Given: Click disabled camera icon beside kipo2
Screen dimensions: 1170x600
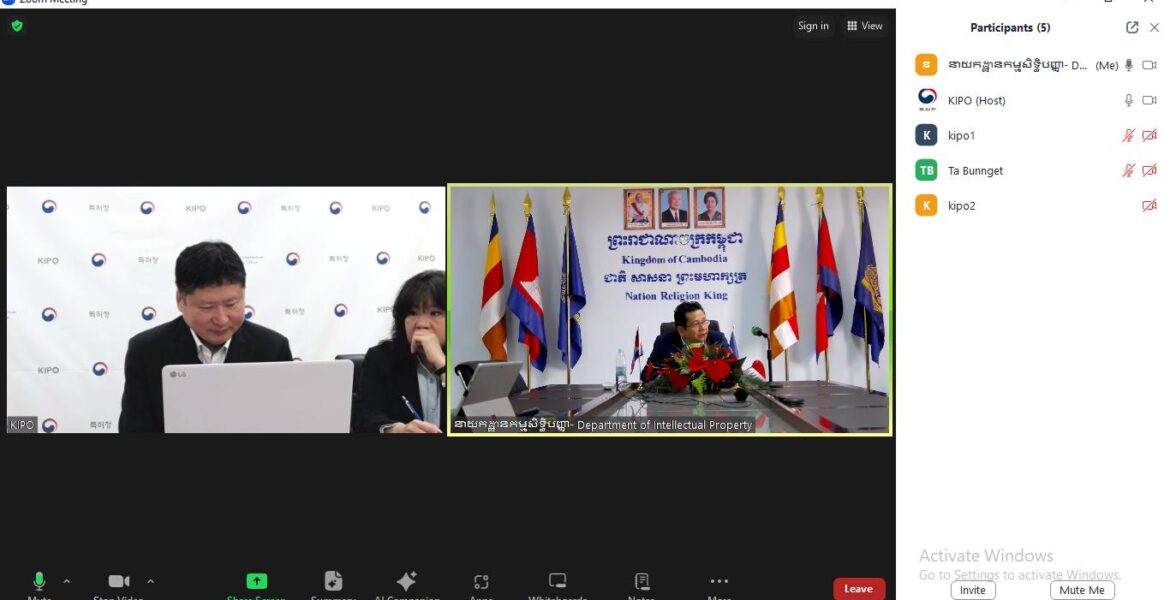Looking at the screenshot, I should 1150,205.
